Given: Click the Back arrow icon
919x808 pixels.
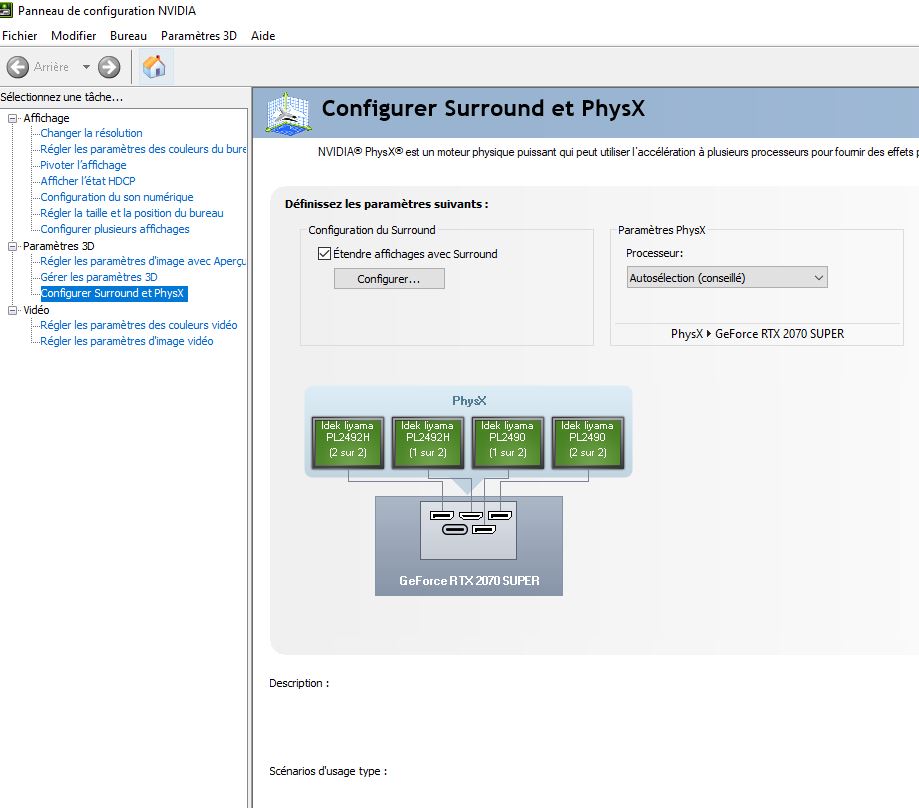Looking at the screenshot, I should pos(18,67).
